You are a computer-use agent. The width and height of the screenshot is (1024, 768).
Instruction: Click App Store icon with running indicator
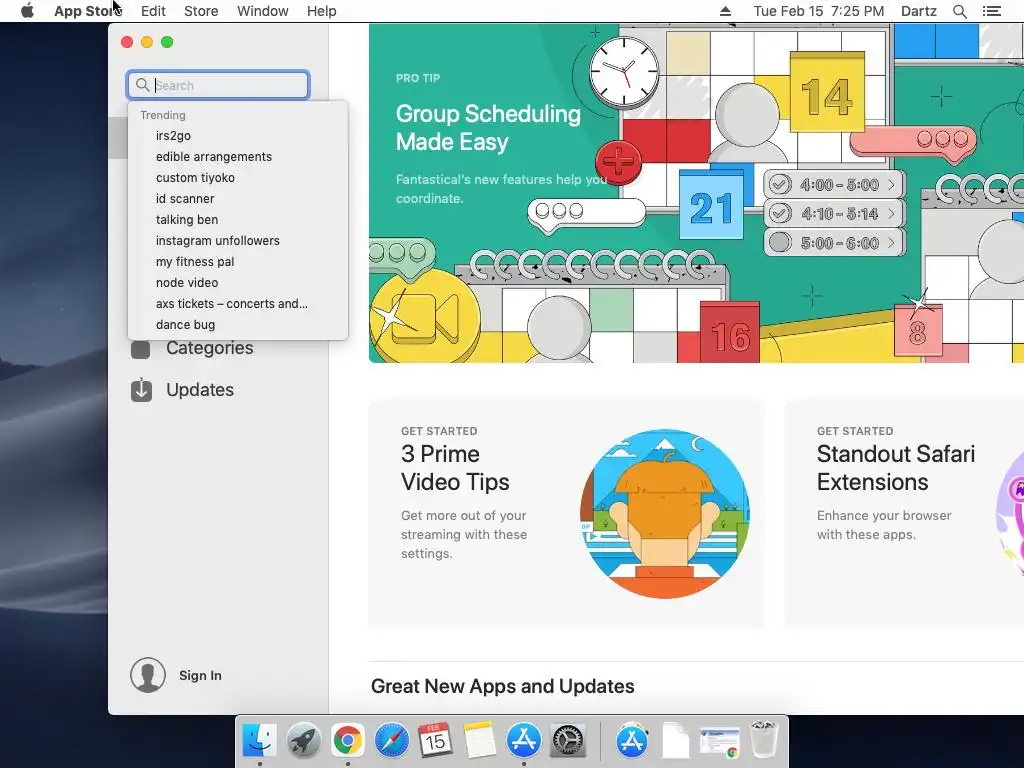coord(524,741)
